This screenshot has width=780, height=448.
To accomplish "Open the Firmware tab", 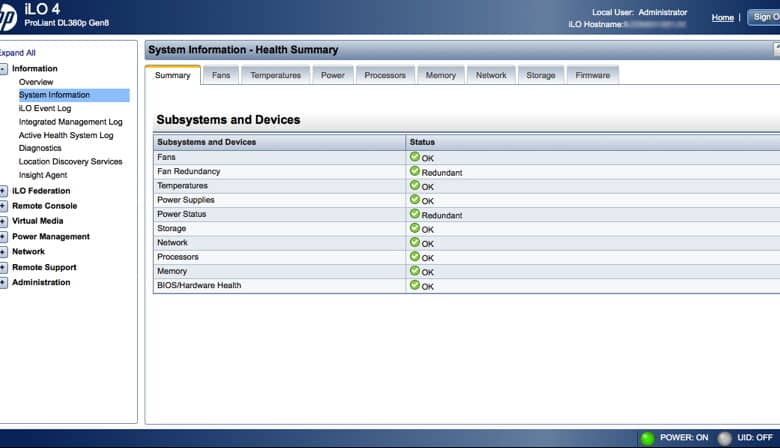I will coord(592,75).
